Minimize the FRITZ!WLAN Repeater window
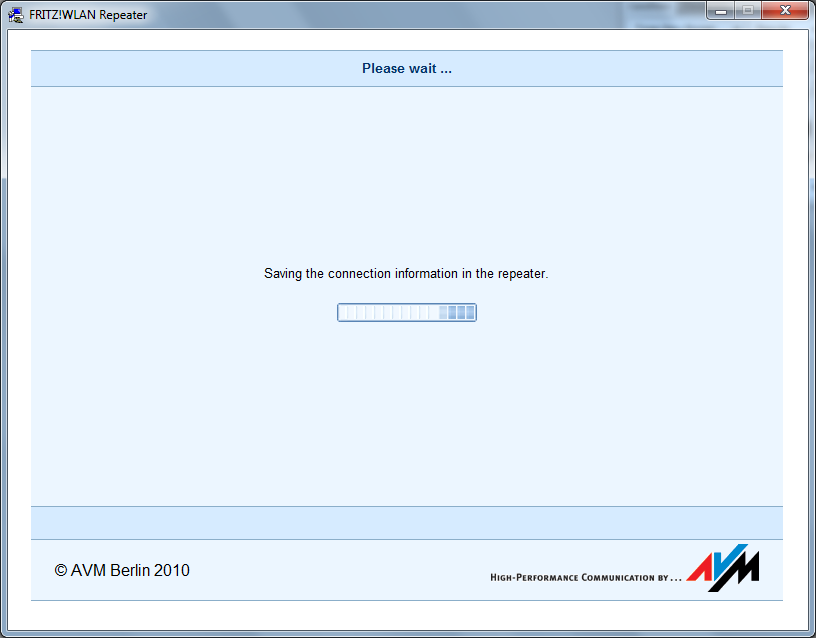The width and height of the screenshot is (816, 638). (723, 11)
